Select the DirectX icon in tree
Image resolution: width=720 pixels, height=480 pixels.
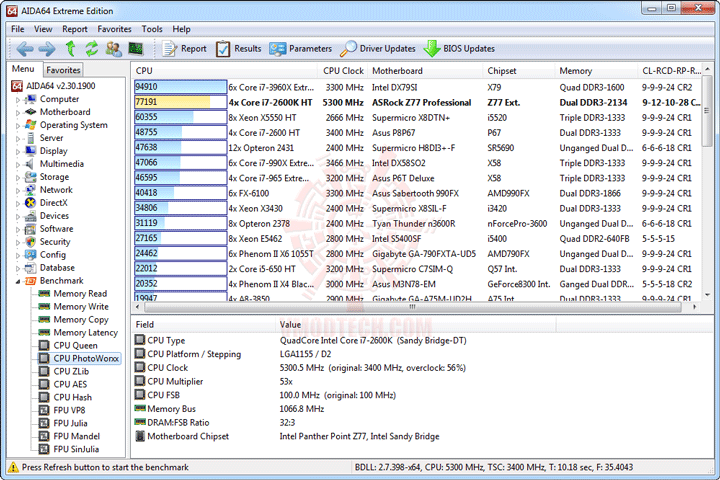(x=30, y=203)
